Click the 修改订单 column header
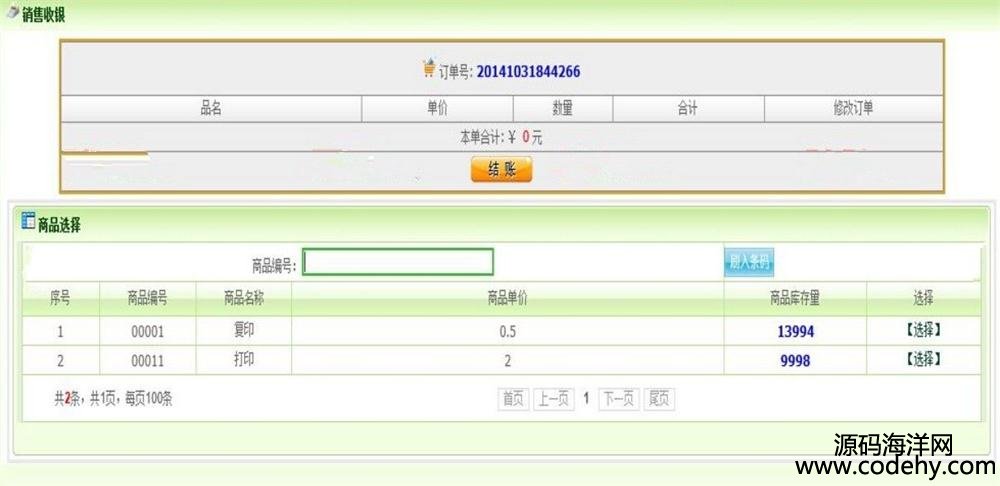 tap(853, 109)
